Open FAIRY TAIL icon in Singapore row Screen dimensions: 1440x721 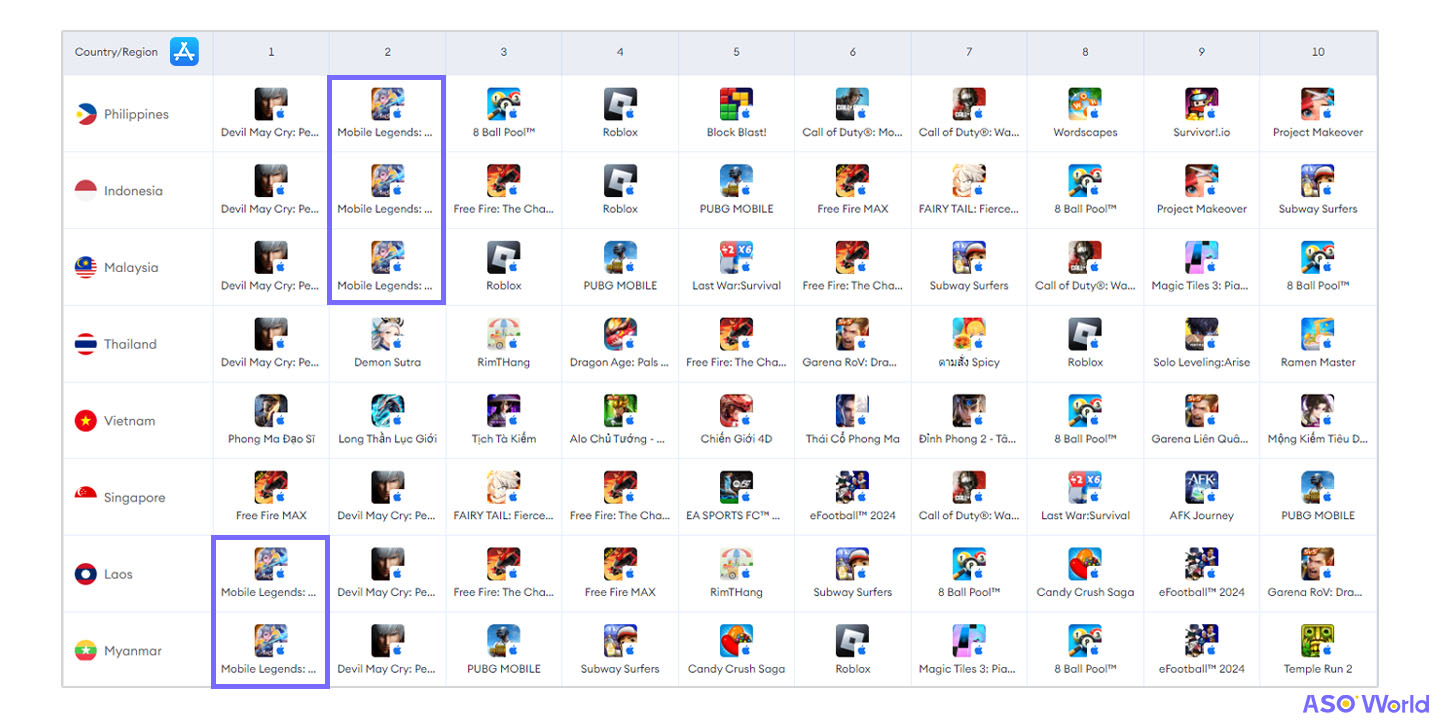[504, 488]
